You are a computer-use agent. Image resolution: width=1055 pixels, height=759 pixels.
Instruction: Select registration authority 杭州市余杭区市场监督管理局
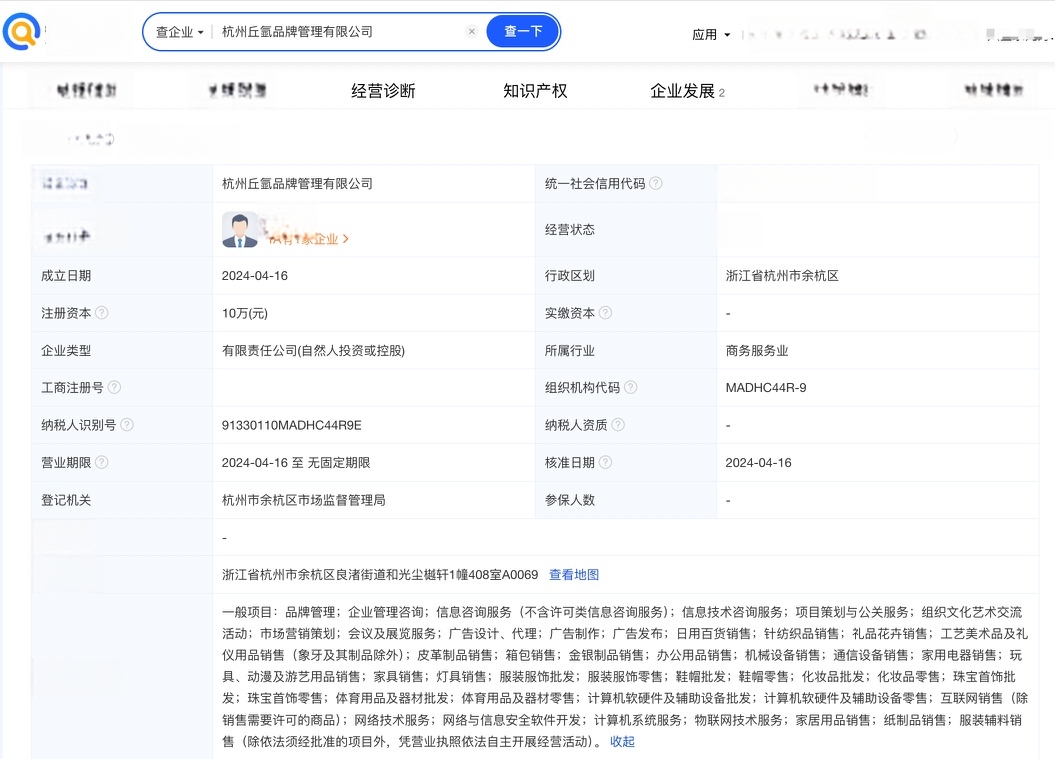click(304, 500)
